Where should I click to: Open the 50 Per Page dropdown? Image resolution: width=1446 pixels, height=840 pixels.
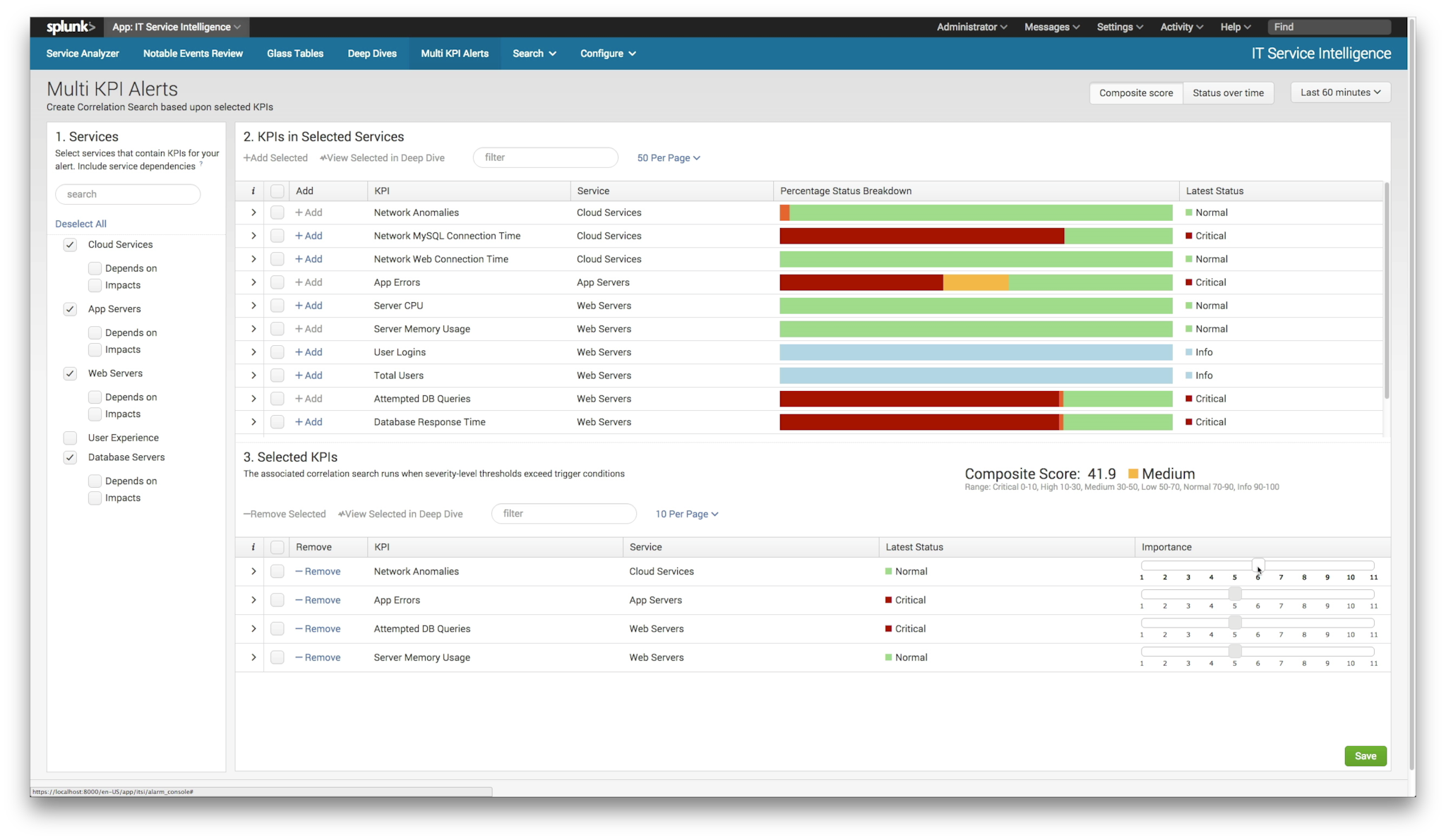coord(669,158)
